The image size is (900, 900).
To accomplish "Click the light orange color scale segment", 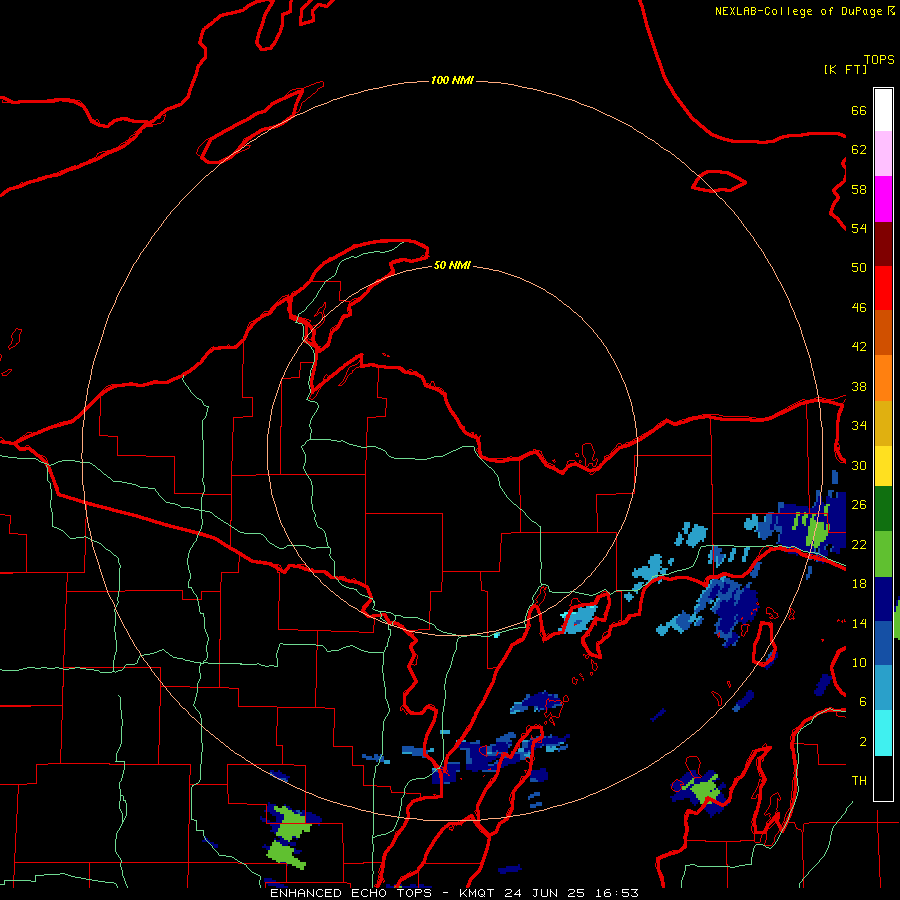I will (x=883, y=378).
